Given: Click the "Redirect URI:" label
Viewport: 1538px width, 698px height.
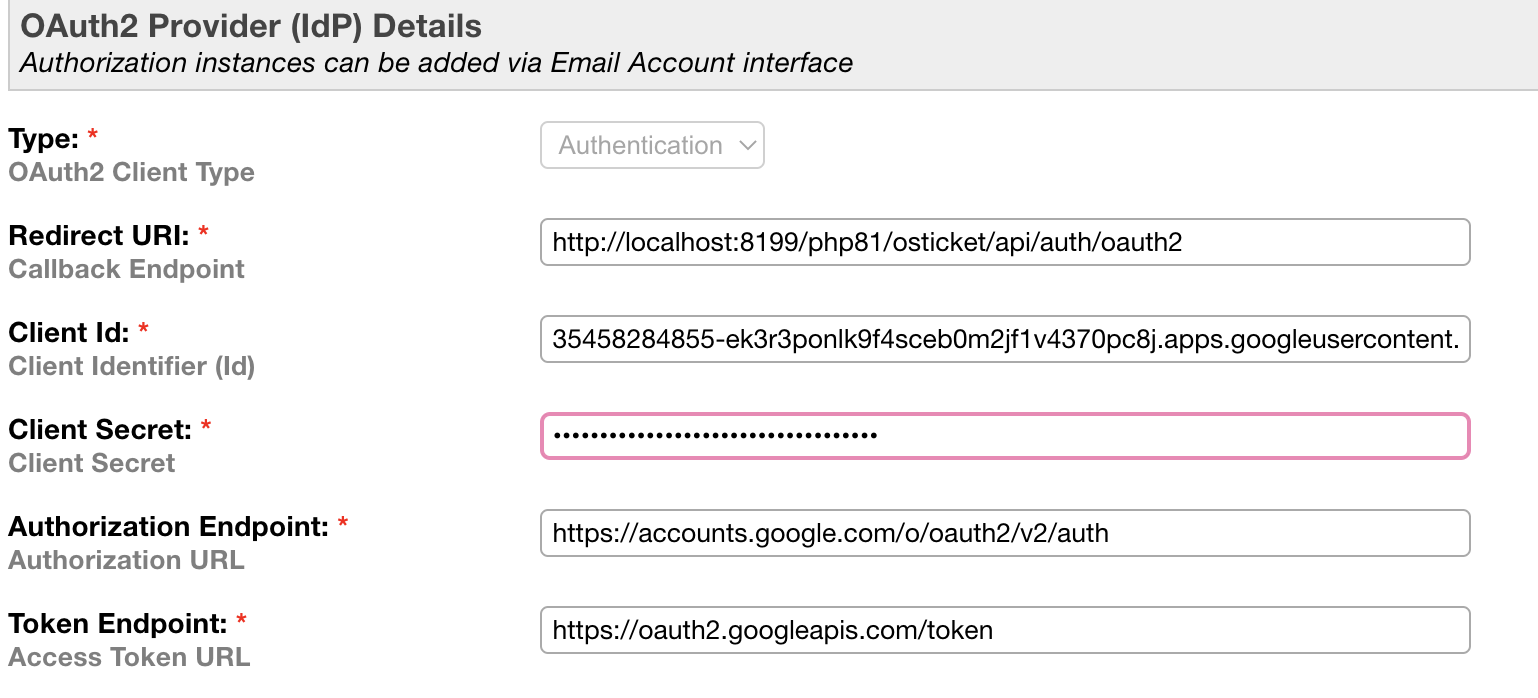Looking at the screenshot, I should (x=100, y=235).
